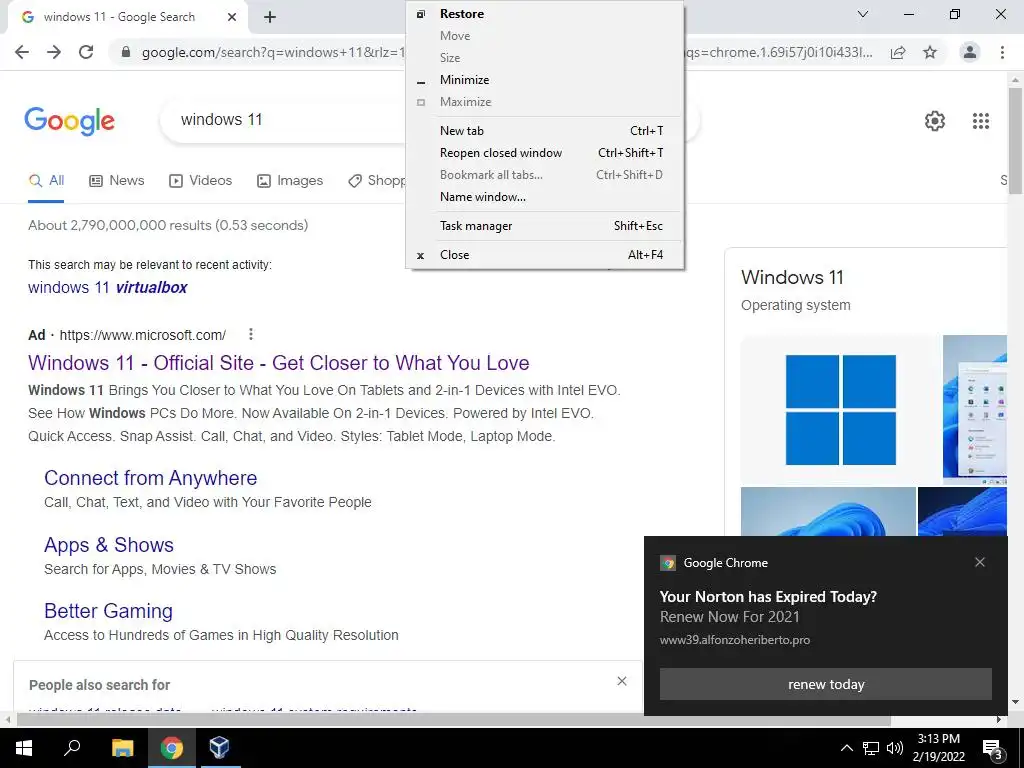Choose Close Alt+F4 in context menu
Image resolution: width=1024 pixels, height=768 pixels.
pyautogui.click(x=545, y=255)
